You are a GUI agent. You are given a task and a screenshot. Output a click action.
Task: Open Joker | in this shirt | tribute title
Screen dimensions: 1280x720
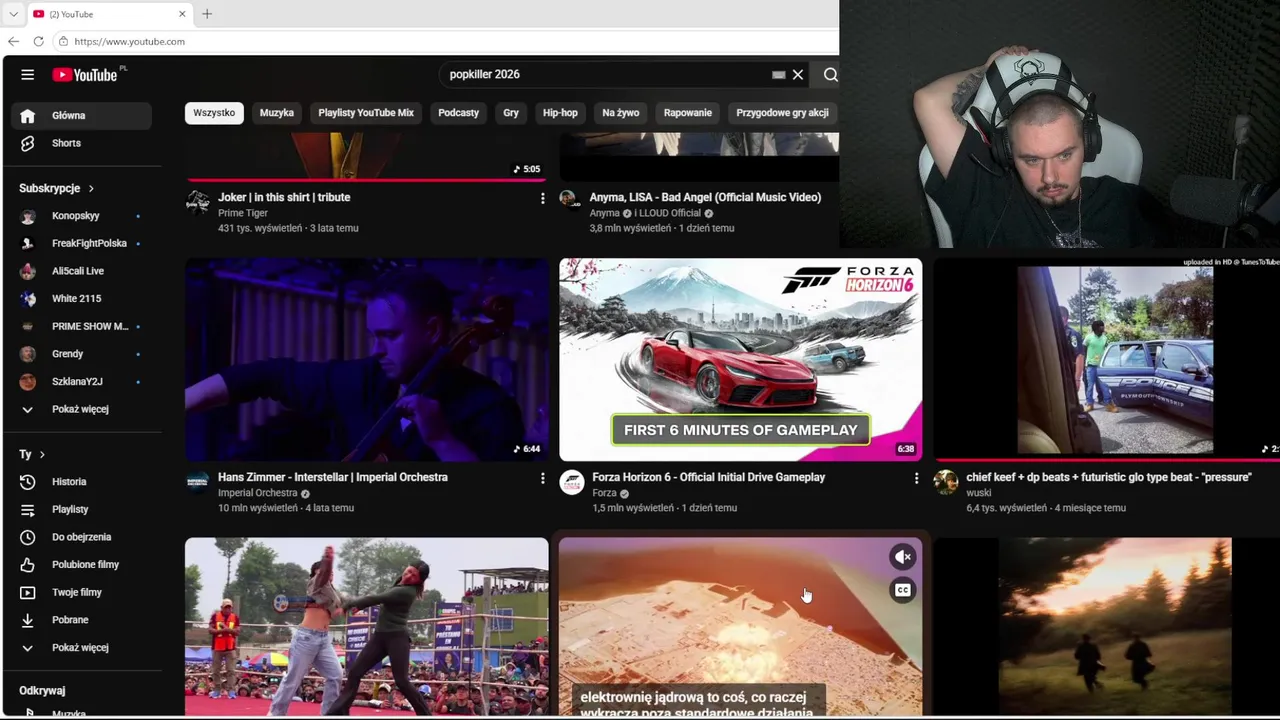(x=284, y=197)
